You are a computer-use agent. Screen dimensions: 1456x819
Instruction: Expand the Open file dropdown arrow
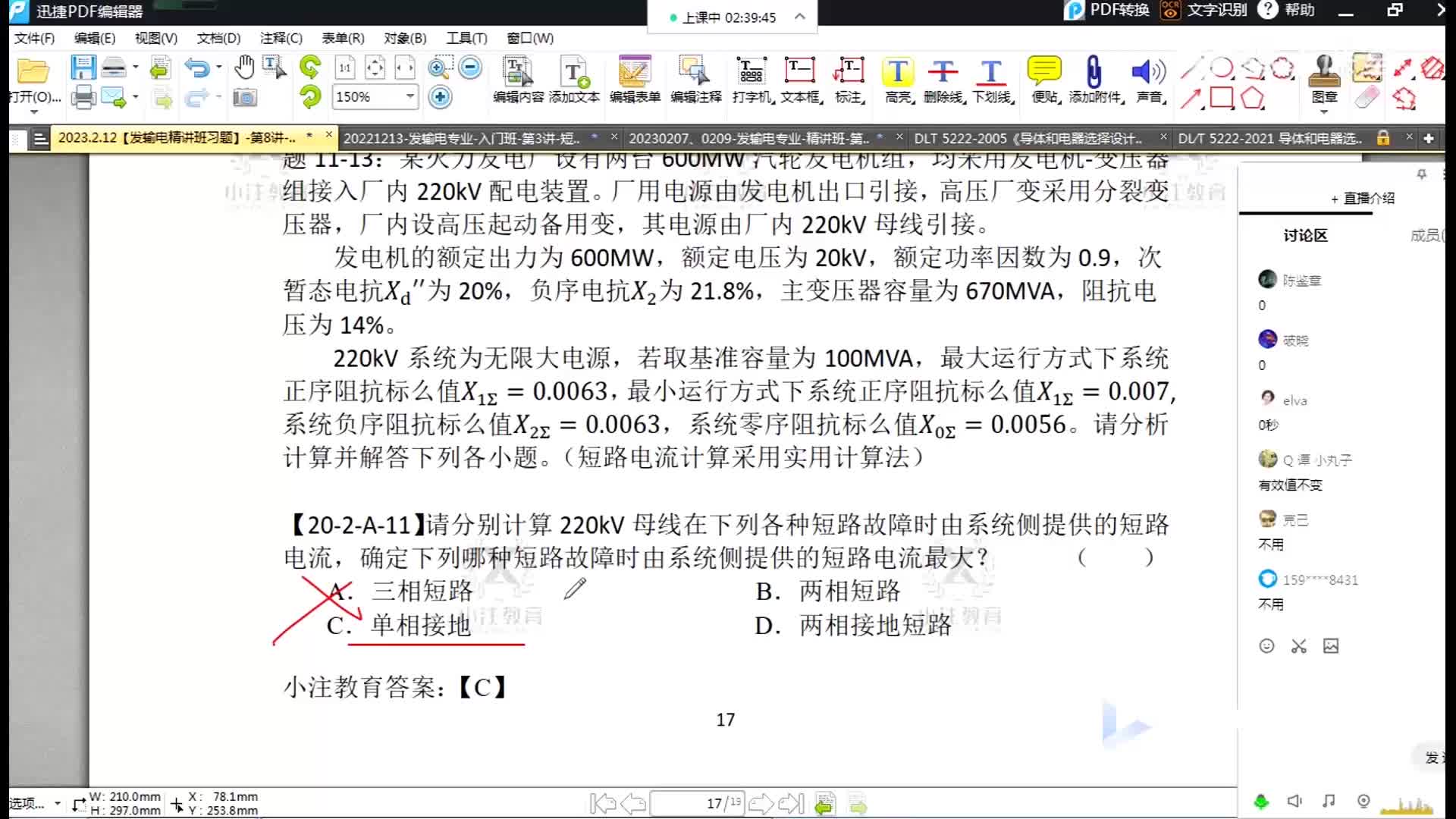(x=33, y=112)
